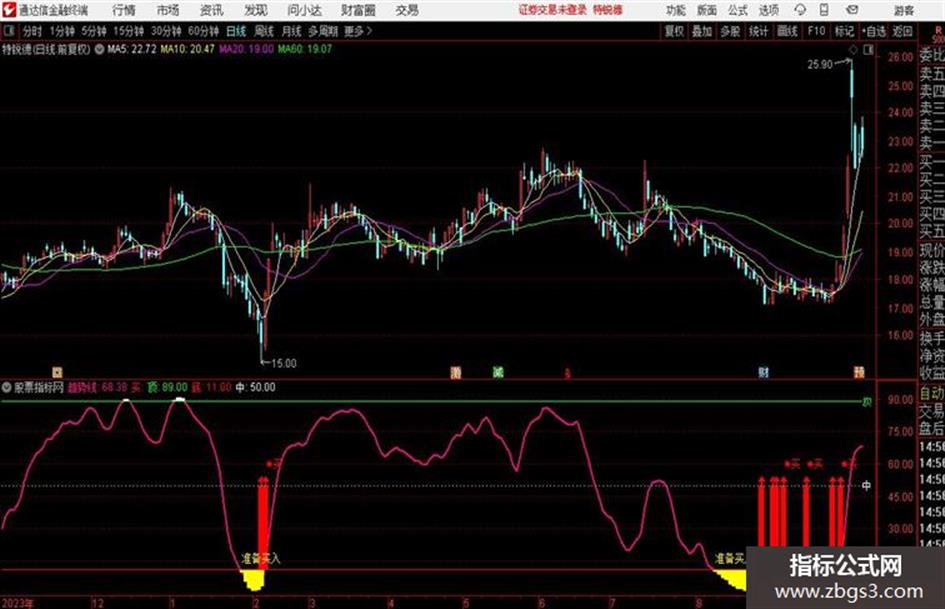Image resolution: width=945 pixels, height=609 pixels.
Task: Switch to 15分钟 period tab
Action: 129,31
